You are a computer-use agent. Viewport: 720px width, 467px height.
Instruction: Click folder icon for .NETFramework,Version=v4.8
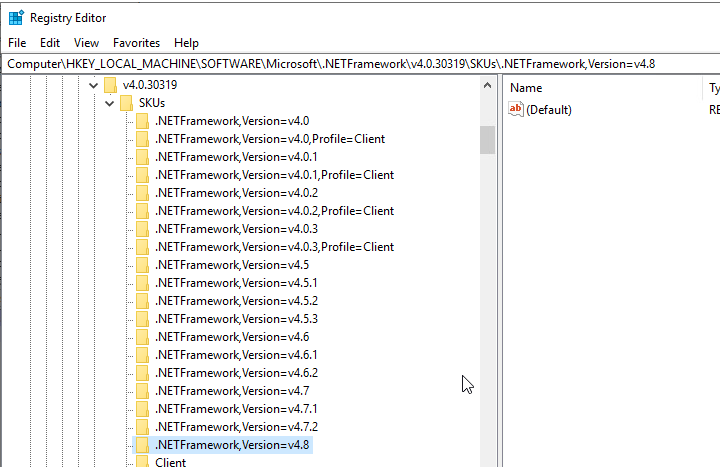[142, 444]
